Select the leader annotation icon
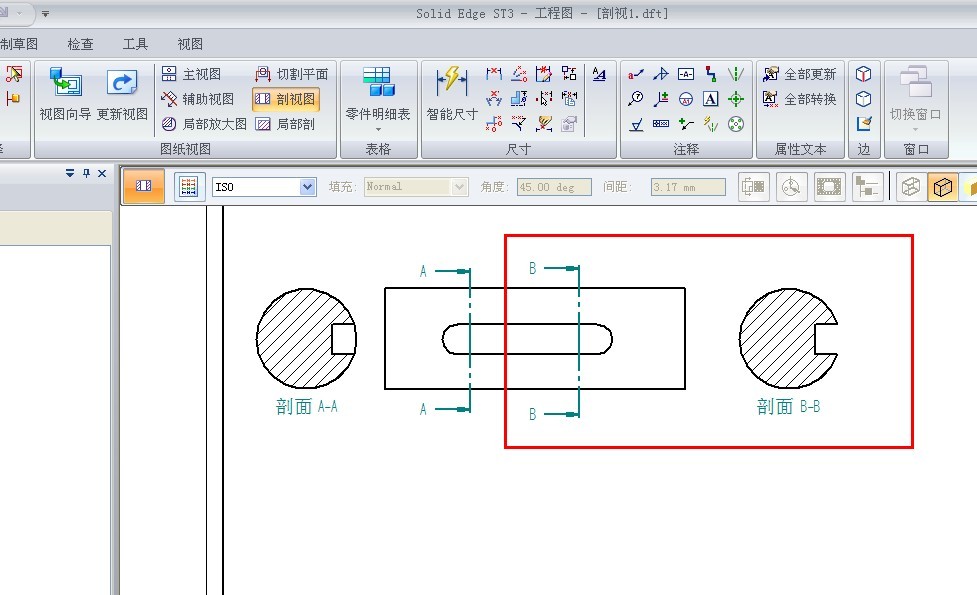The width and height of the screenshot is (977, 595). coord(636,74)
